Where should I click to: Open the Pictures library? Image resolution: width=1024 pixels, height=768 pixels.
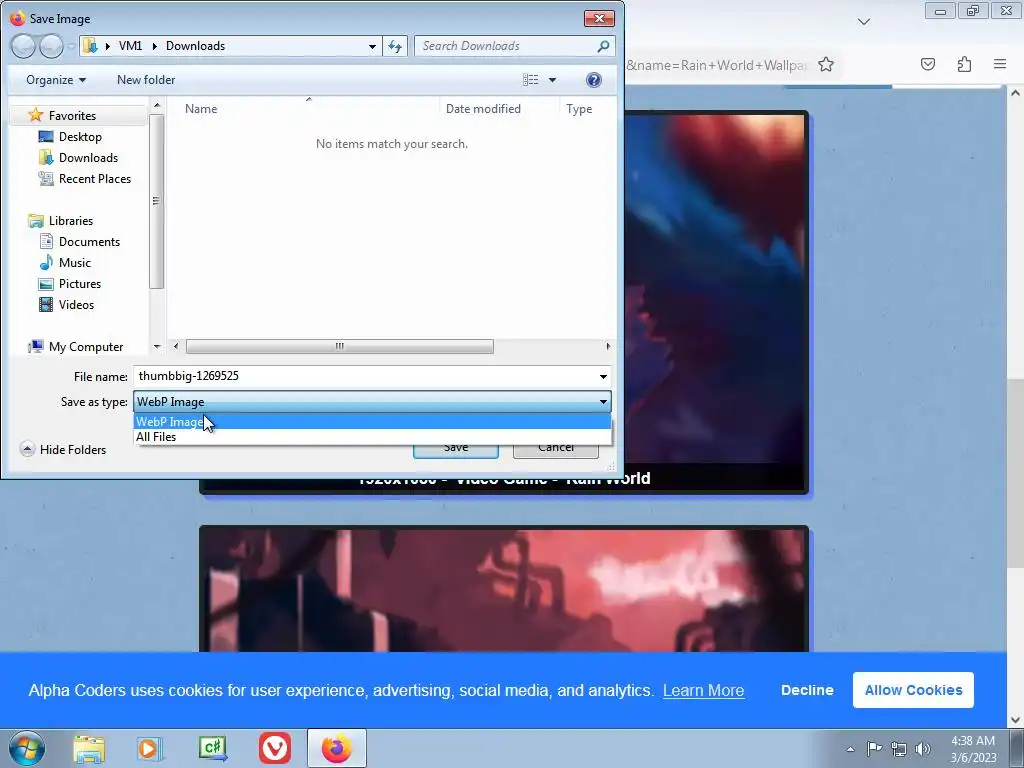point(80,283)
